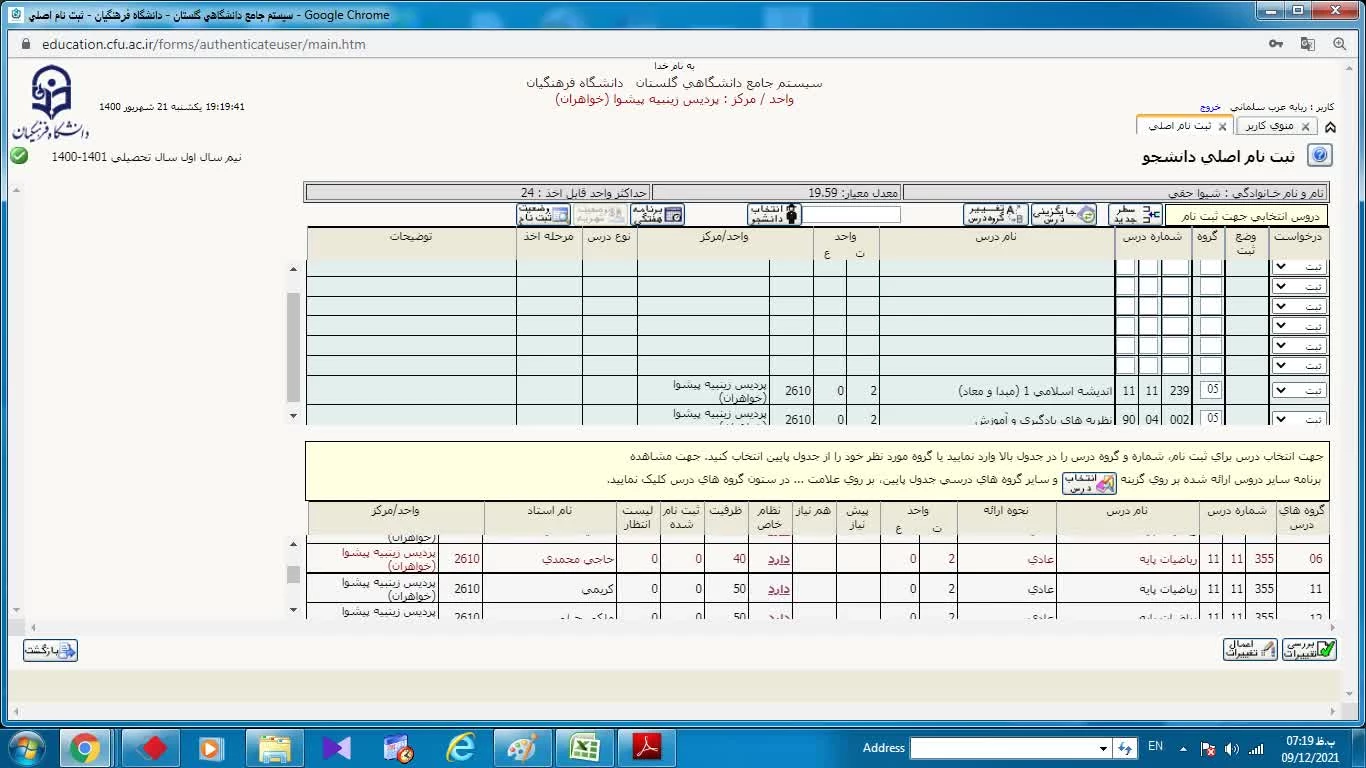Viewport: 1366px width, 768px height.
Task: Open 'تغییر گروه درس' change group tool
Action: pos(995,215)
